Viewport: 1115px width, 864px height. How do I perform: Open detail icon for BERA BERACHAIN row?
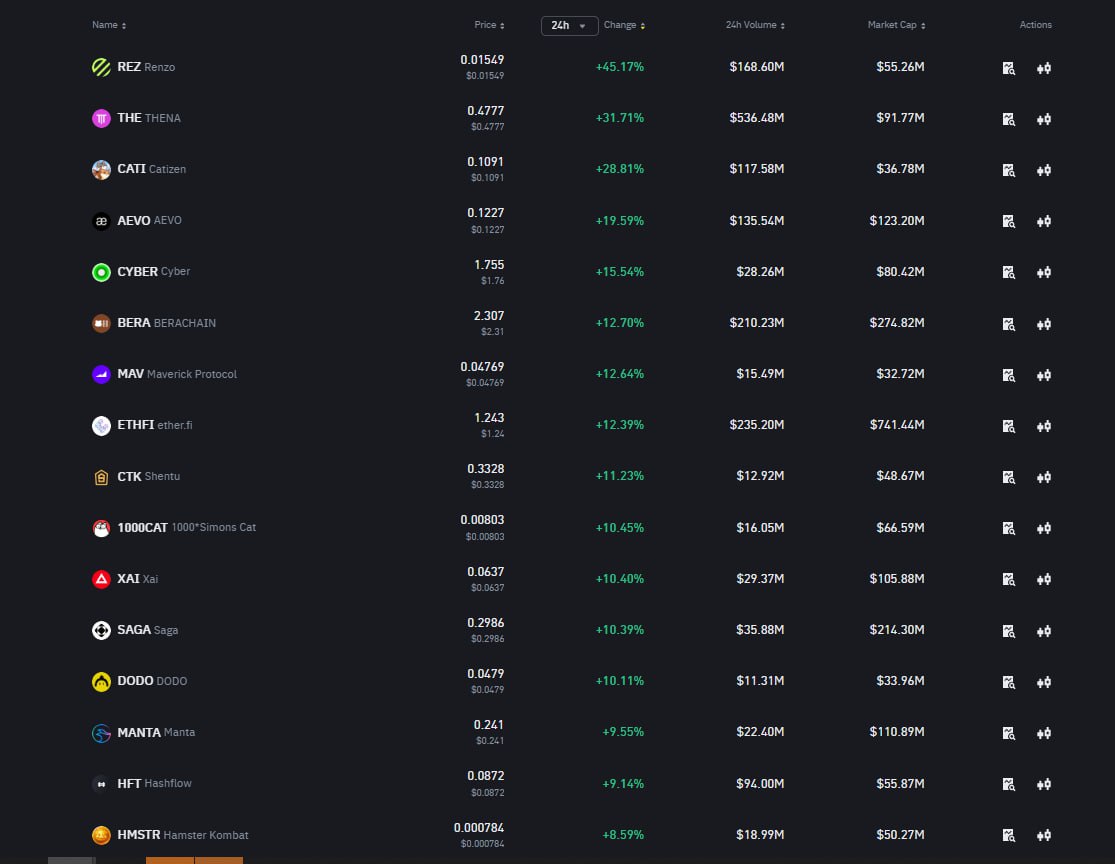coord(1008,324)
